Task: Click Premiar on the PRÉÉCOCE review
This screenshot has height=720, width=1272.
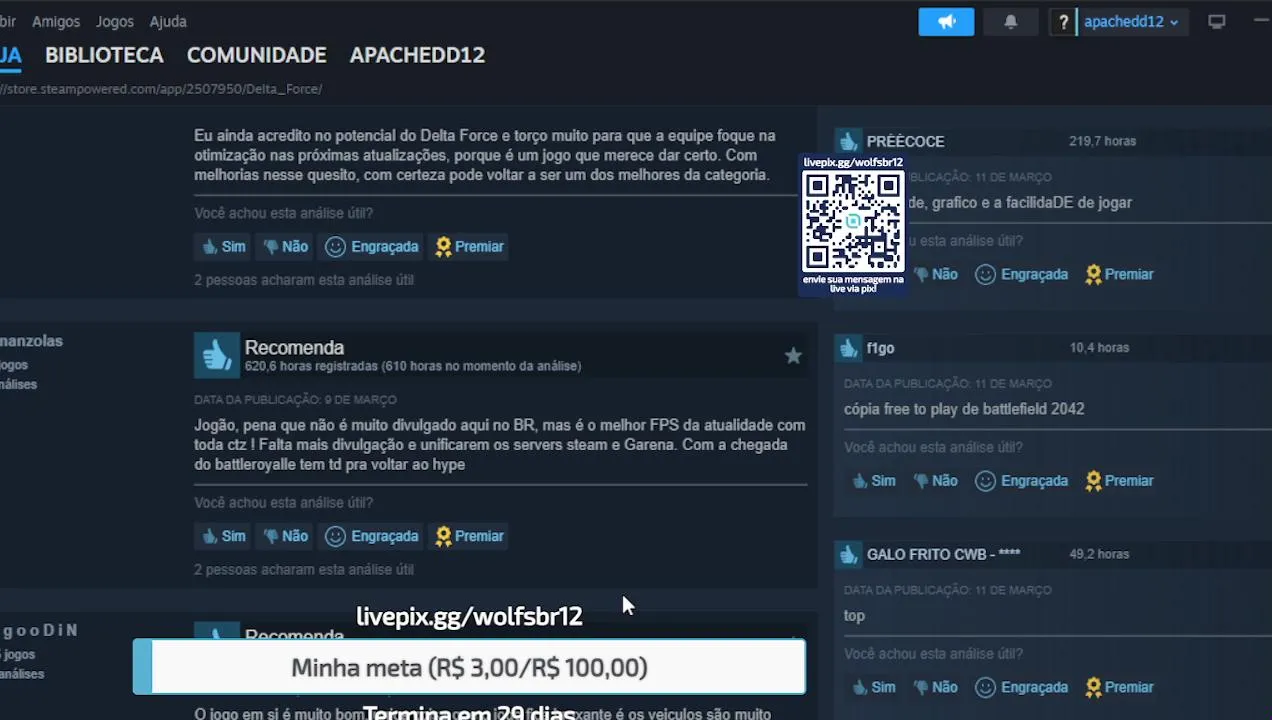Action: pos(1119,274)
